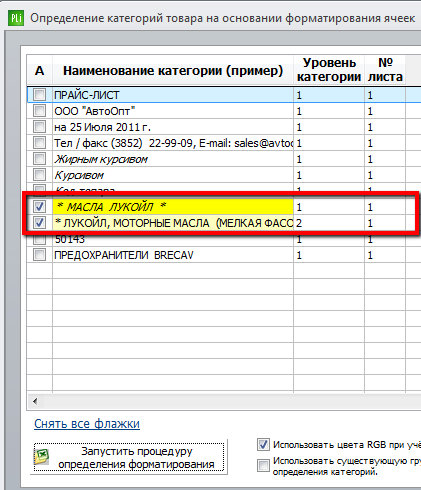
Task: Select the 'ПРЕДОХРАНИТЕЛИ BRECAV' cell
Action: pos(173,255)
